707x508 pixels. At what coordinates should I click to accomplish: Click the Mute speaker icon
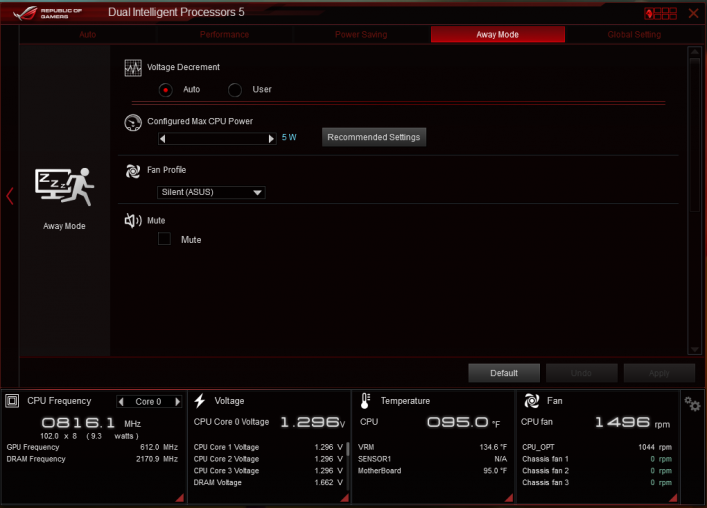[x=132, y=220]
